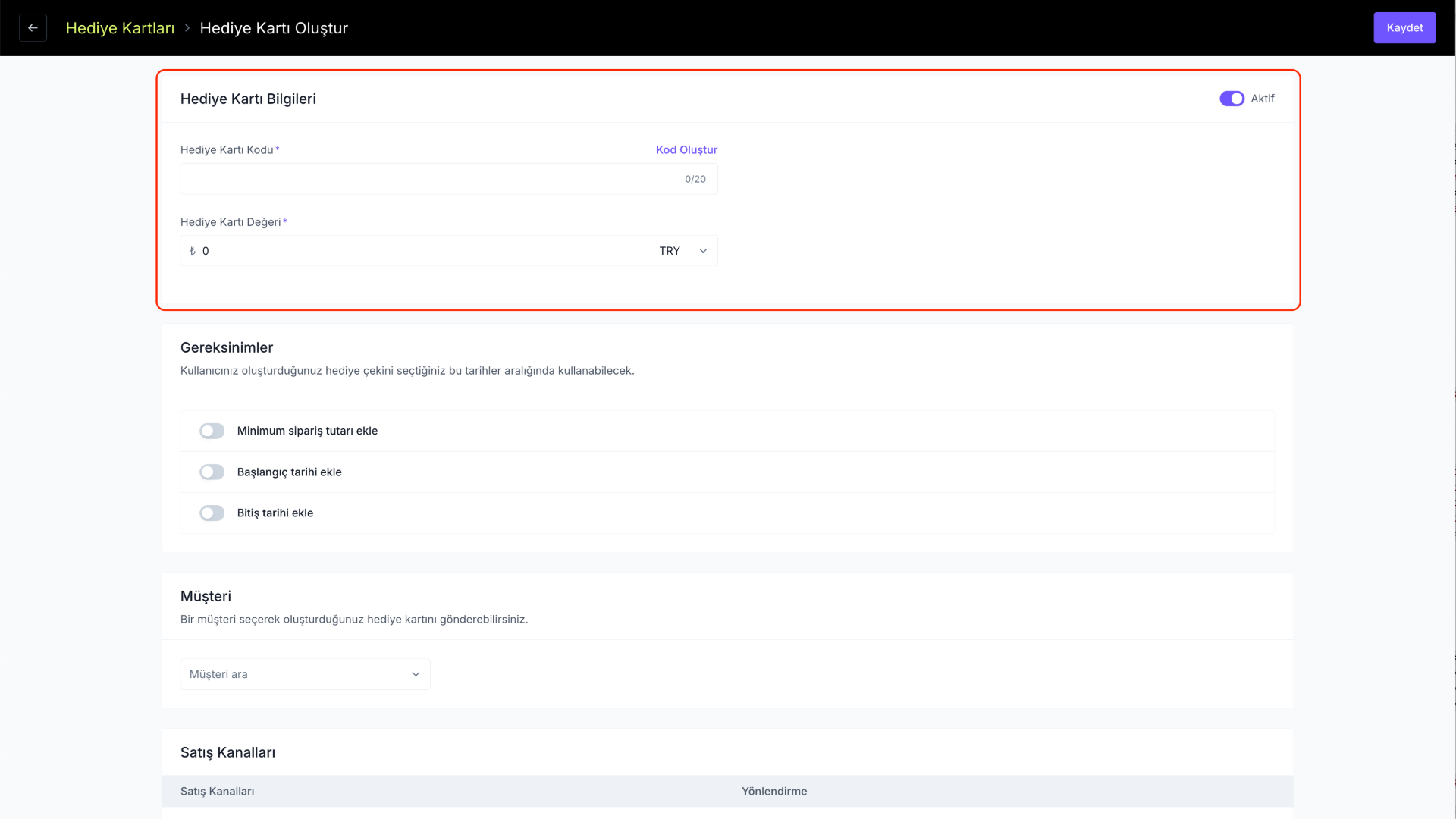Enable Minimum sipariş tutarı ekle switch
This screenshot has width=1456, height=819.
pyautogui.click(x=212, y=431)
